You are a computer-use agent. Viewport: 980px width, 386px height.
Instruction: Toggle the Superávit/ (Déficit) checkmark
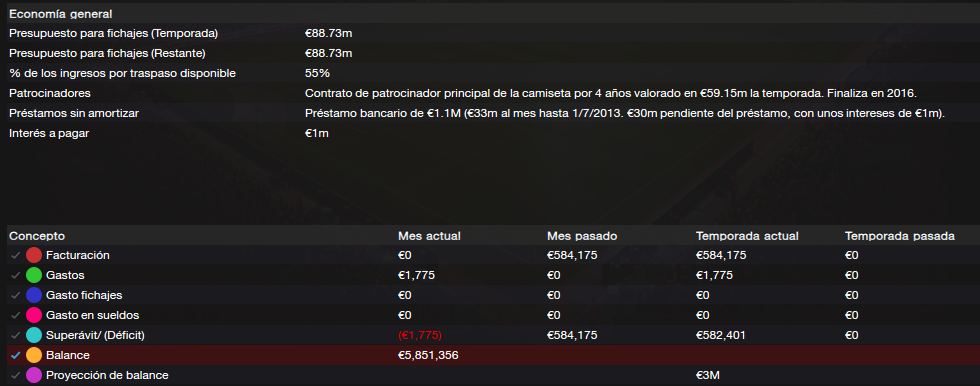click(x=15, y=335)
